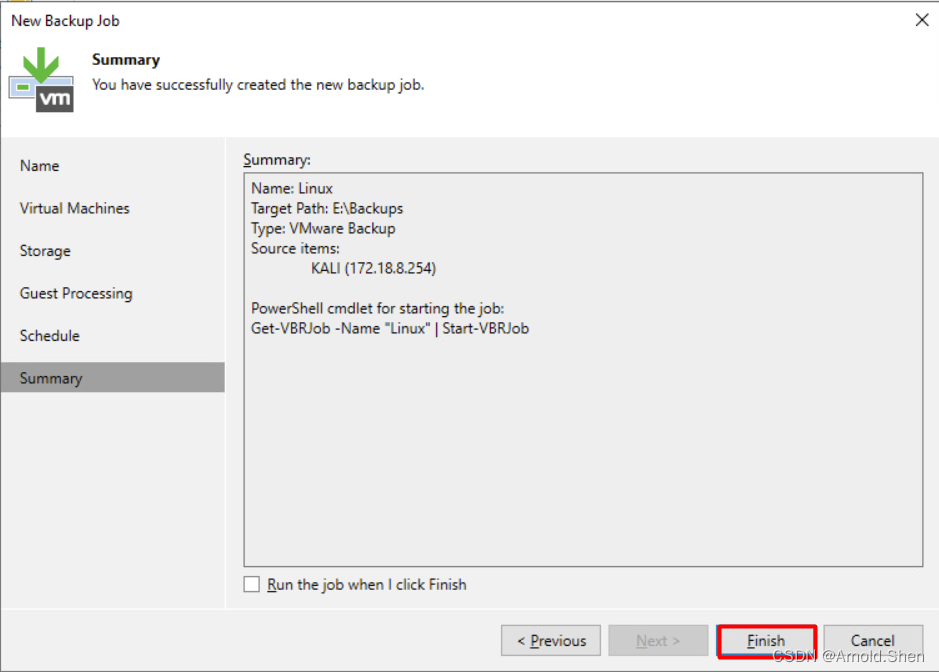Enable Run the job when I click Finish

tap(252, 584)
